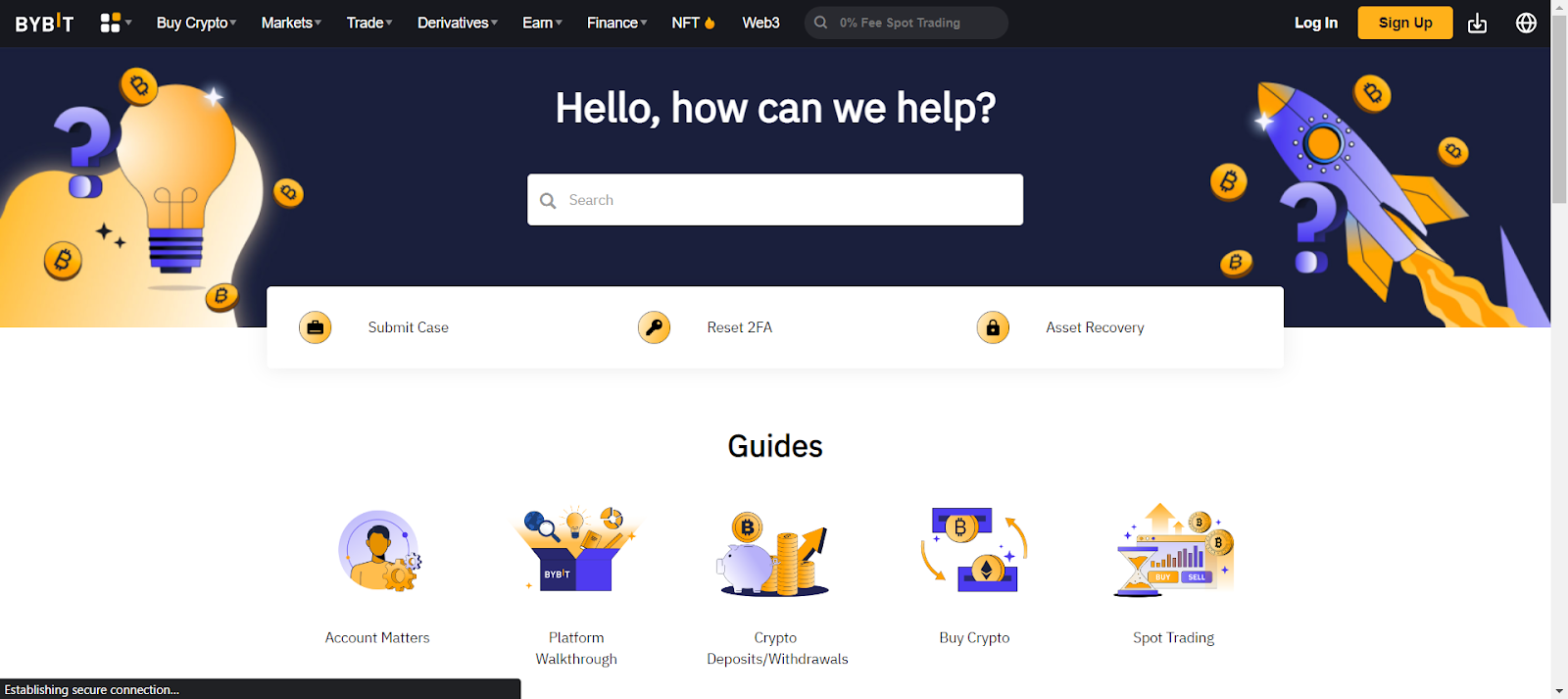Viewport: 1568px width, 699px height.
Task: Open the Platform Walkthrough guide illustration
Action: (x=576, y=550)
